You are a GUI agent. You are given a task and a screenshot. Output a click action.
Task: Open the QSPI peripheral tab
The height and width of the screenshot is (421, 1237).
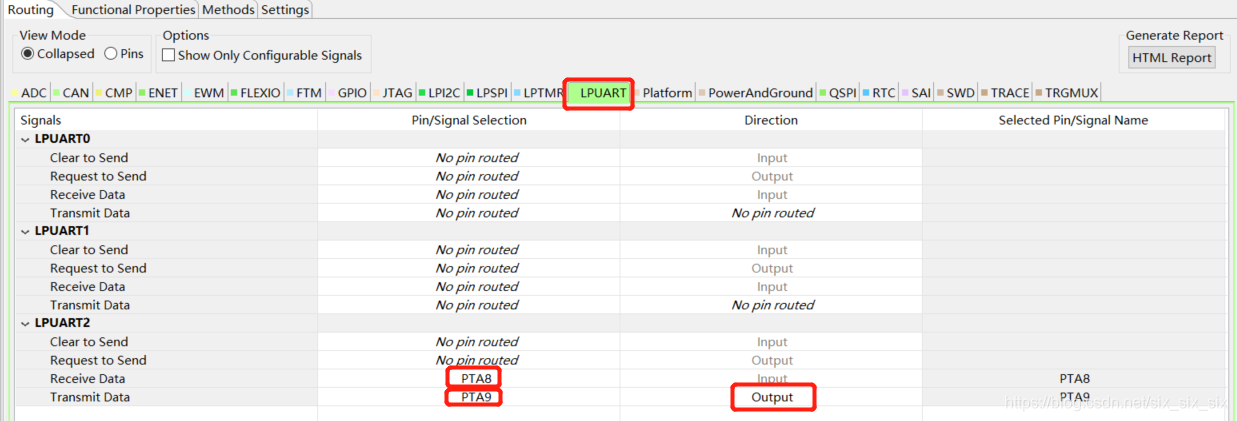tap(839, 93)
